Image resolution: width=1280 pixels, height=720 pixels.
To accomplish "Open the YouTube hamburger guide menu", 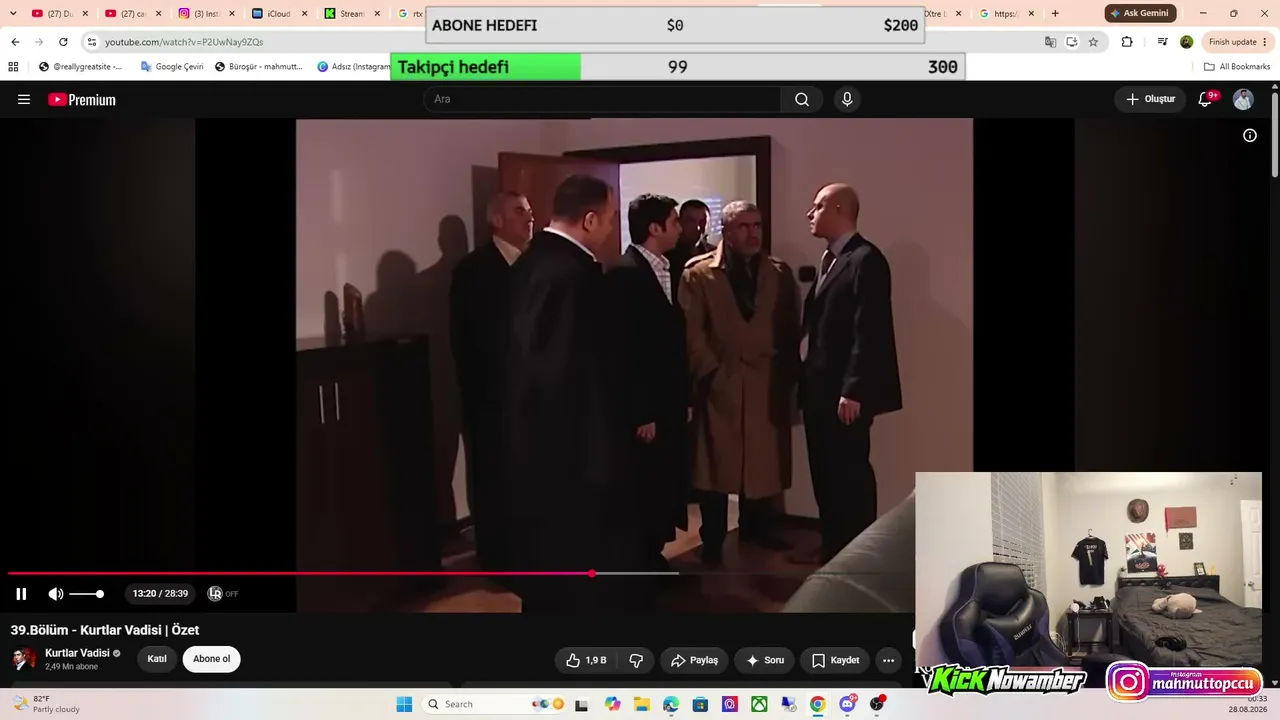I will 24,99.
